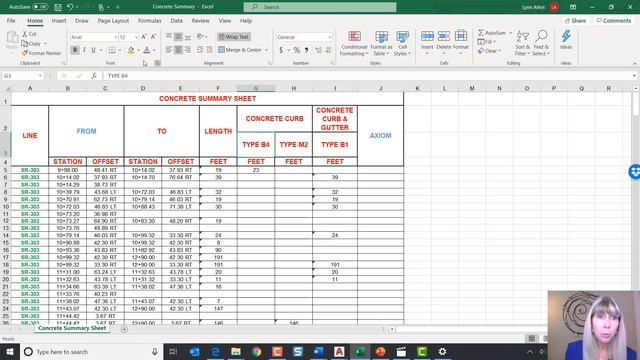Screen dimensions: 640x360
Task: Open Cell Styles gallery
Action: 402,43
